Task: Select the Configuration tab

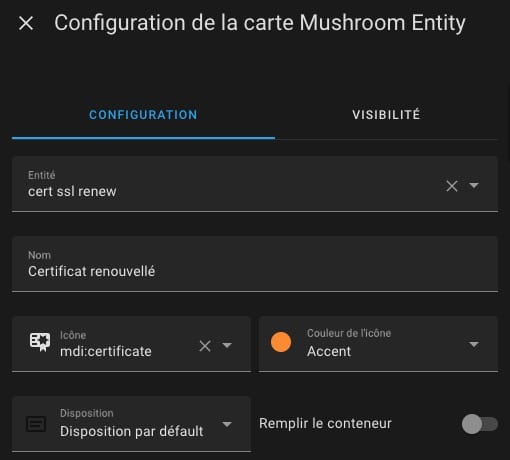Action: (x=143, y=115)
